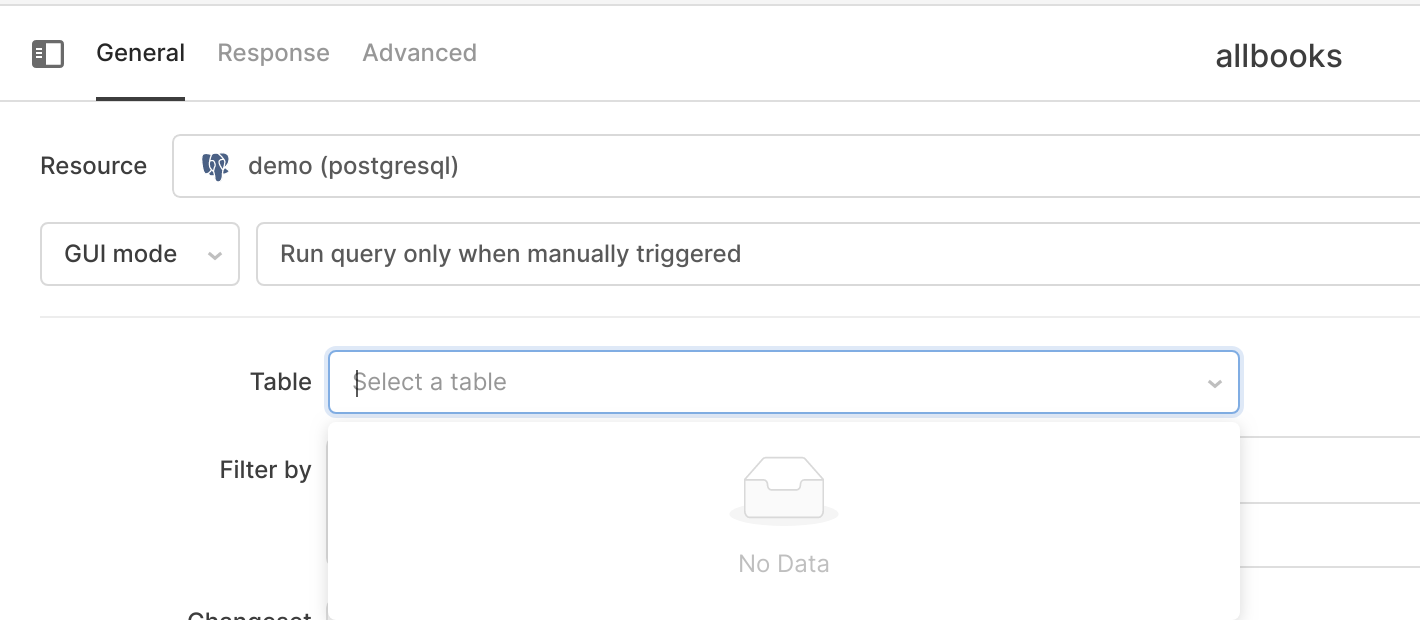Click the Table field label
The width and height of the screenshot is (1420, 620).
[281, 382]
